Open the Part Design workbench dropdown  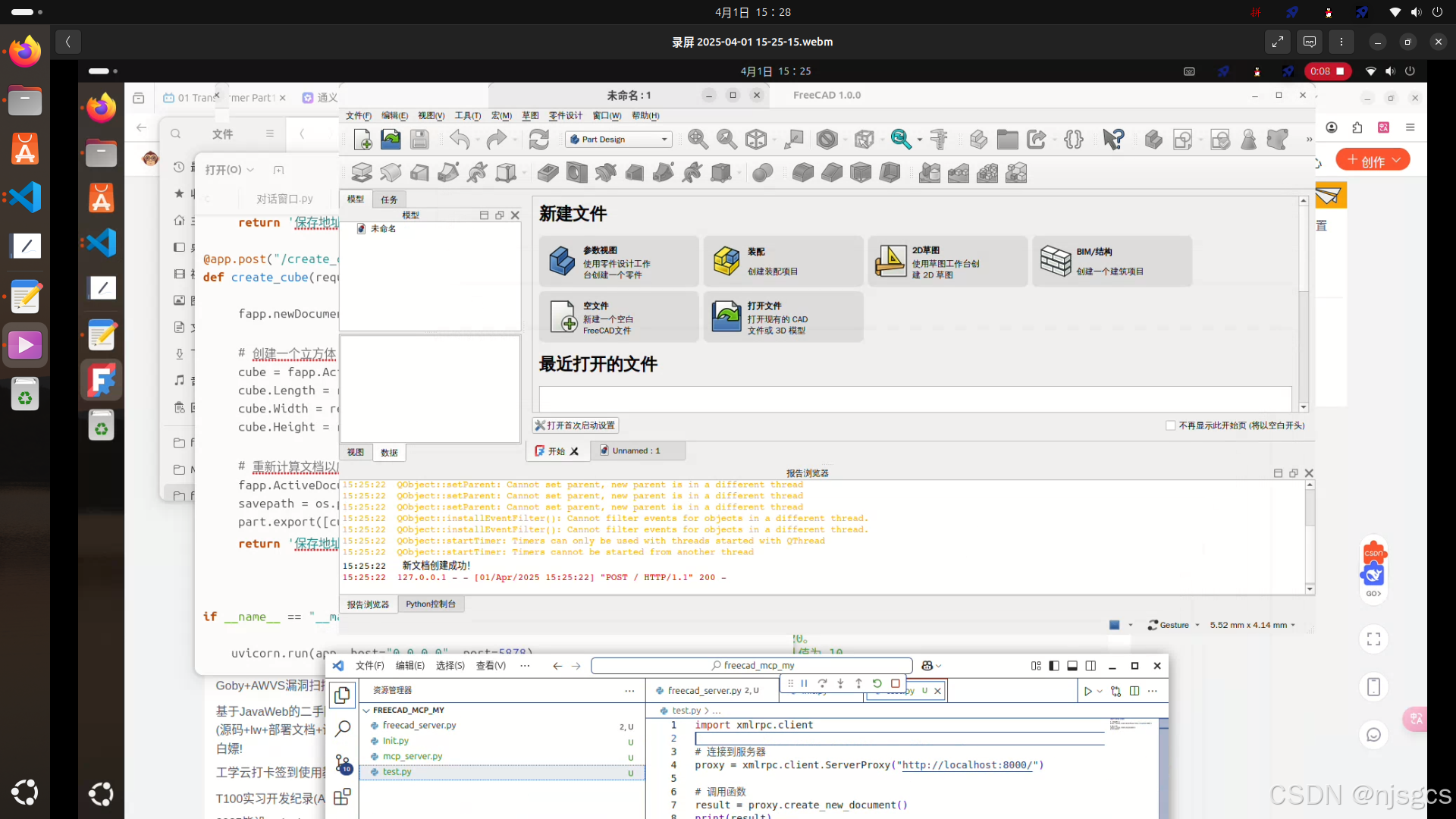[619, 140]
